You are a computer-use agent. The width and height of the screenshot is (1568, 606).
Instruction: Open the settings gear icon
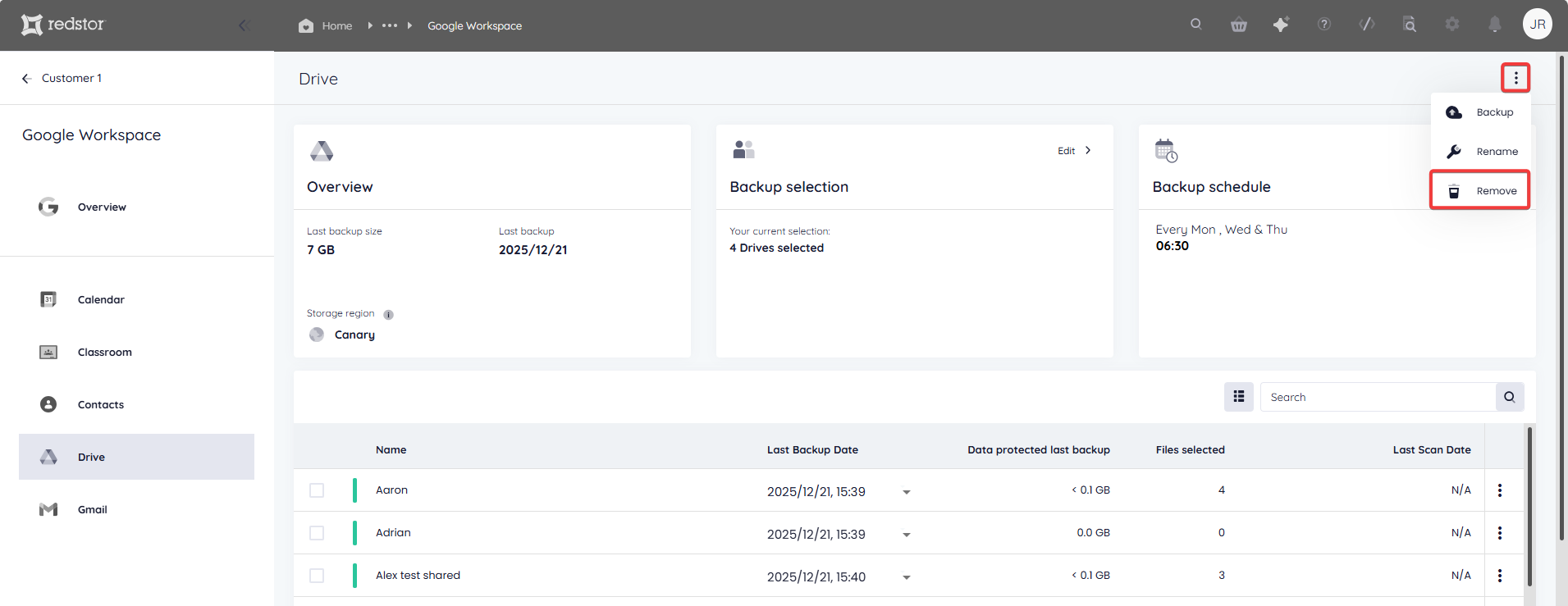[1452, 25]
